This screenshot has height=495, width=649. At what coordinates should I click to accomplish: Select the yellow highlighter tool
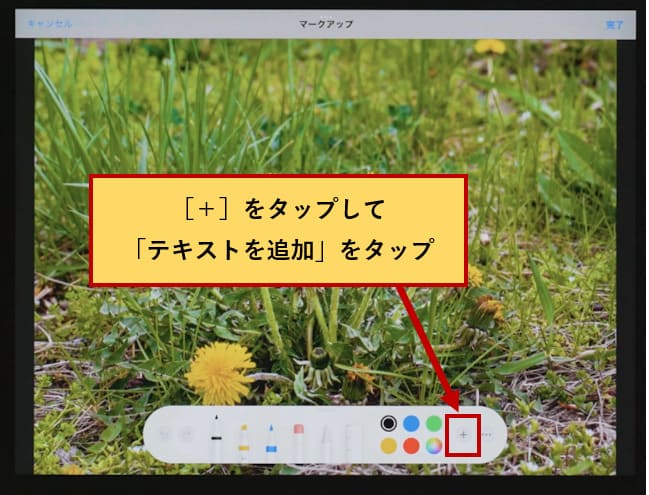(244, 442)
